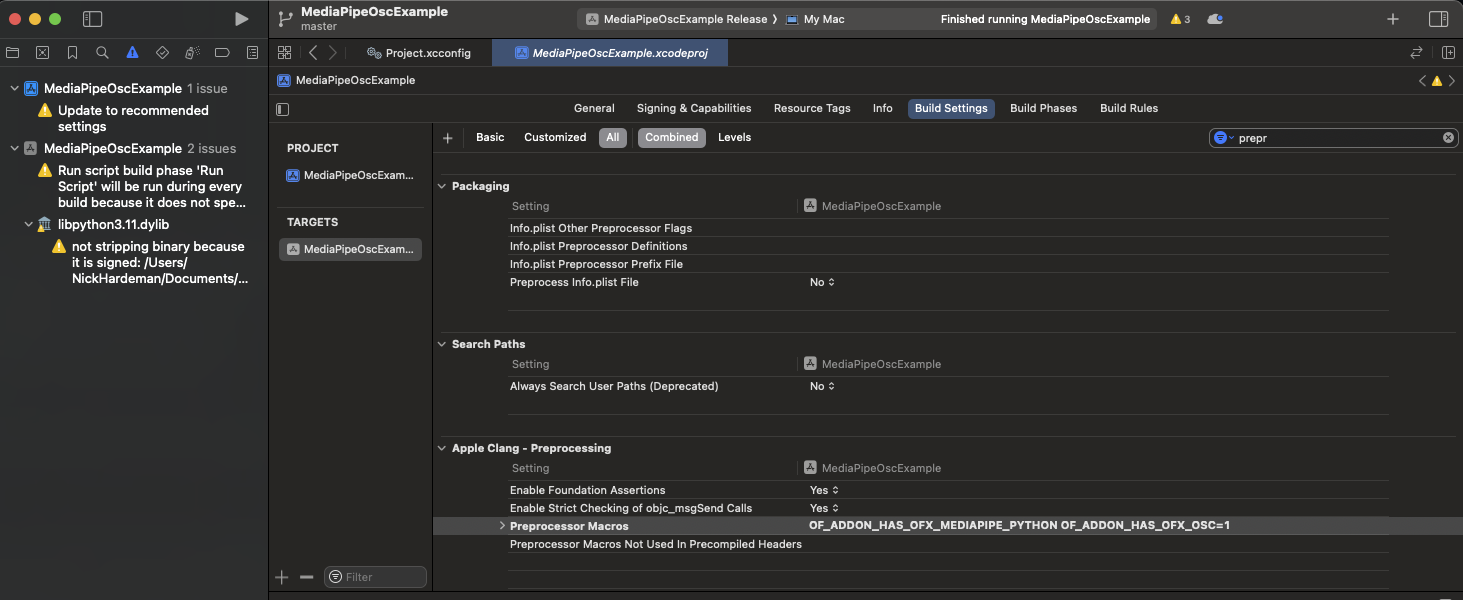Collapse Apple Clang - Preprocessing section
The height and width of the screenshot is (600, 1463).
[x=443, y=448]
